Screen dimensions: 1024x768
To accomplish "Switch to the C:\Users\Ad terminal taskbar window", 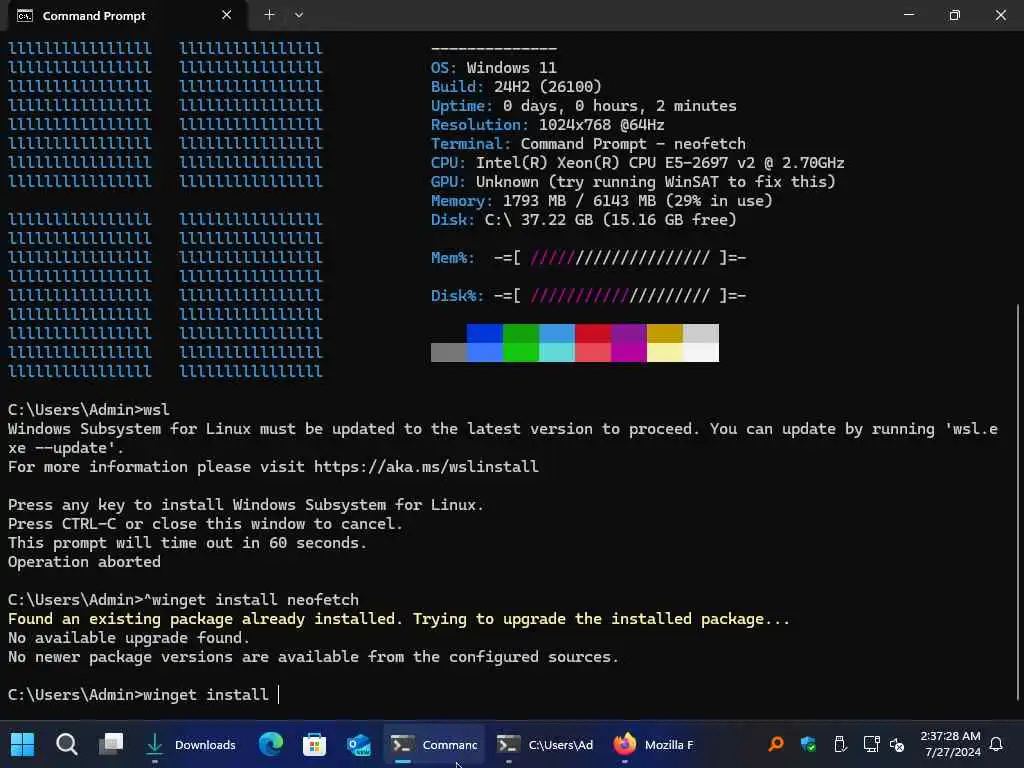I will click(x=545, y=744).
